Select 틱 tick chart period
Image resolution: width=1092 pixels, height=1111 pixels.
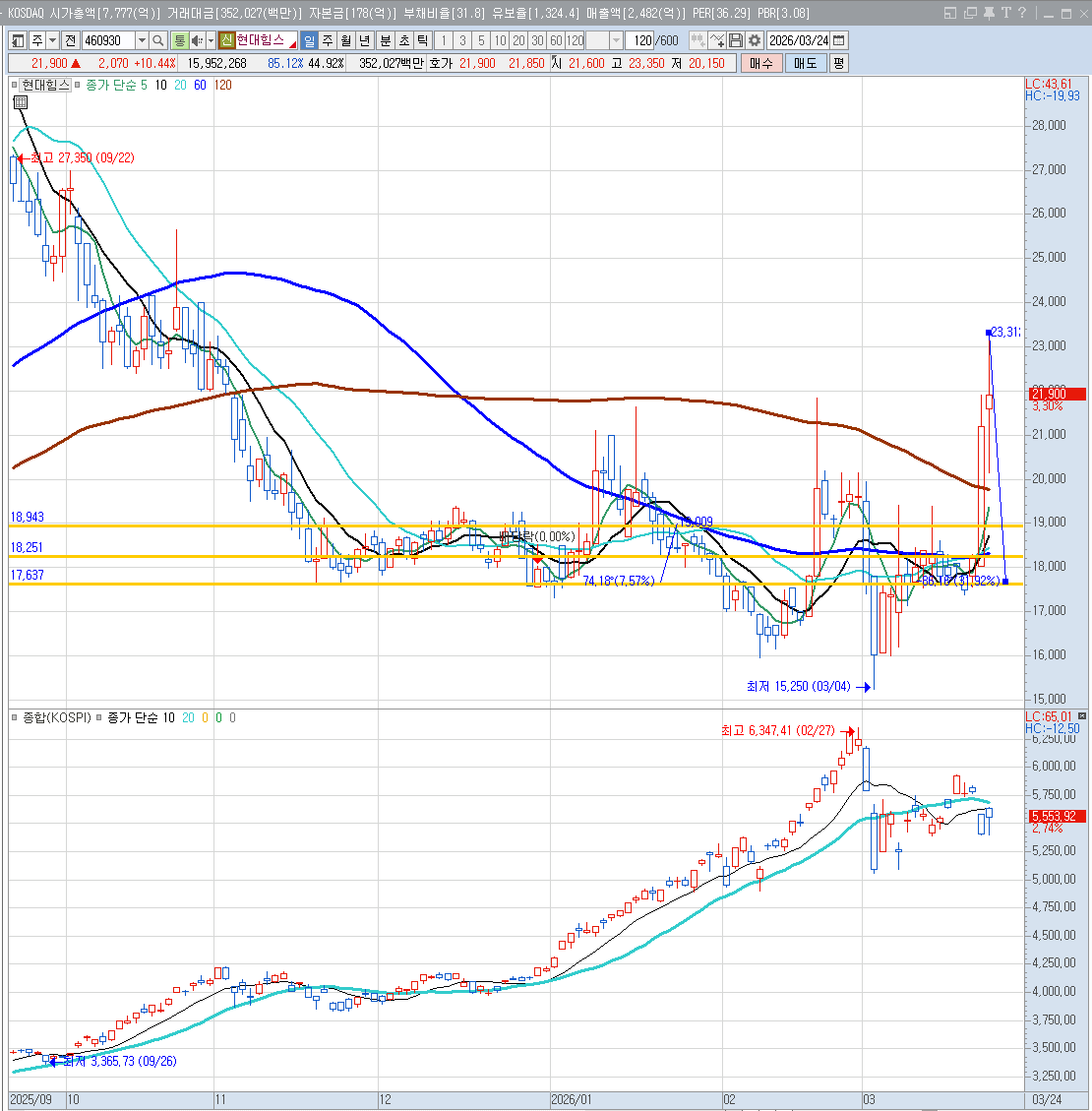point(422,40)
